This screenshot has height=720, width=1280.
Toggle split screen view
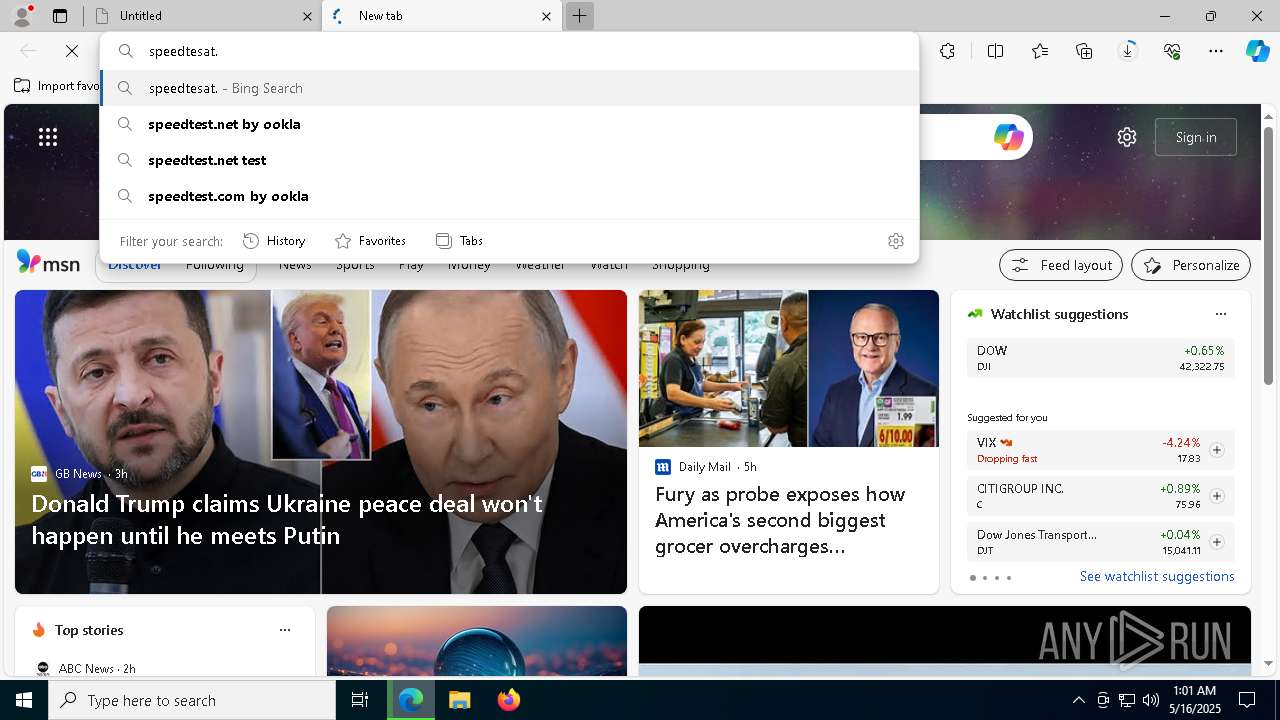coord(995,51)
